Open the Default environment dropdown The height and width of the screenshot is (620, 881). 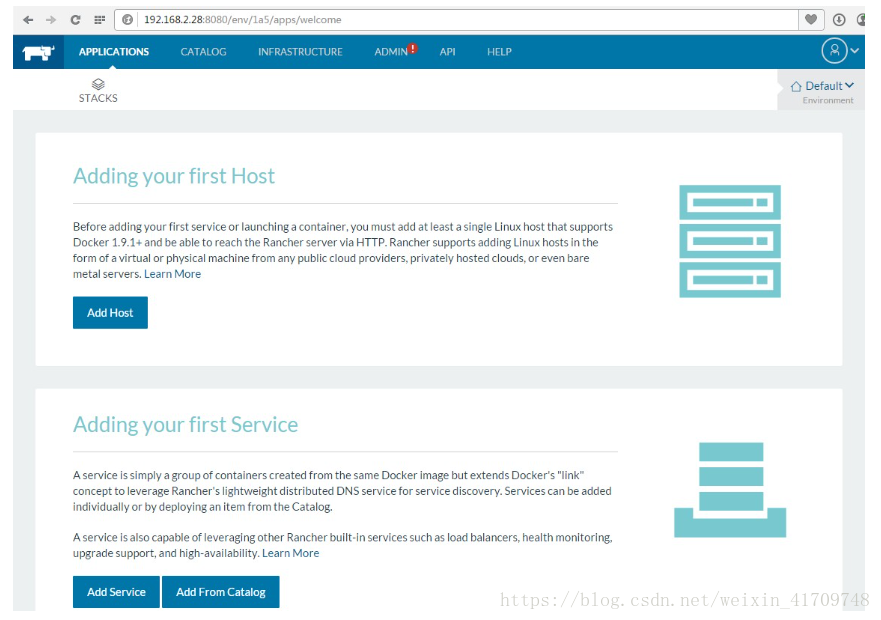pos(829,86)
